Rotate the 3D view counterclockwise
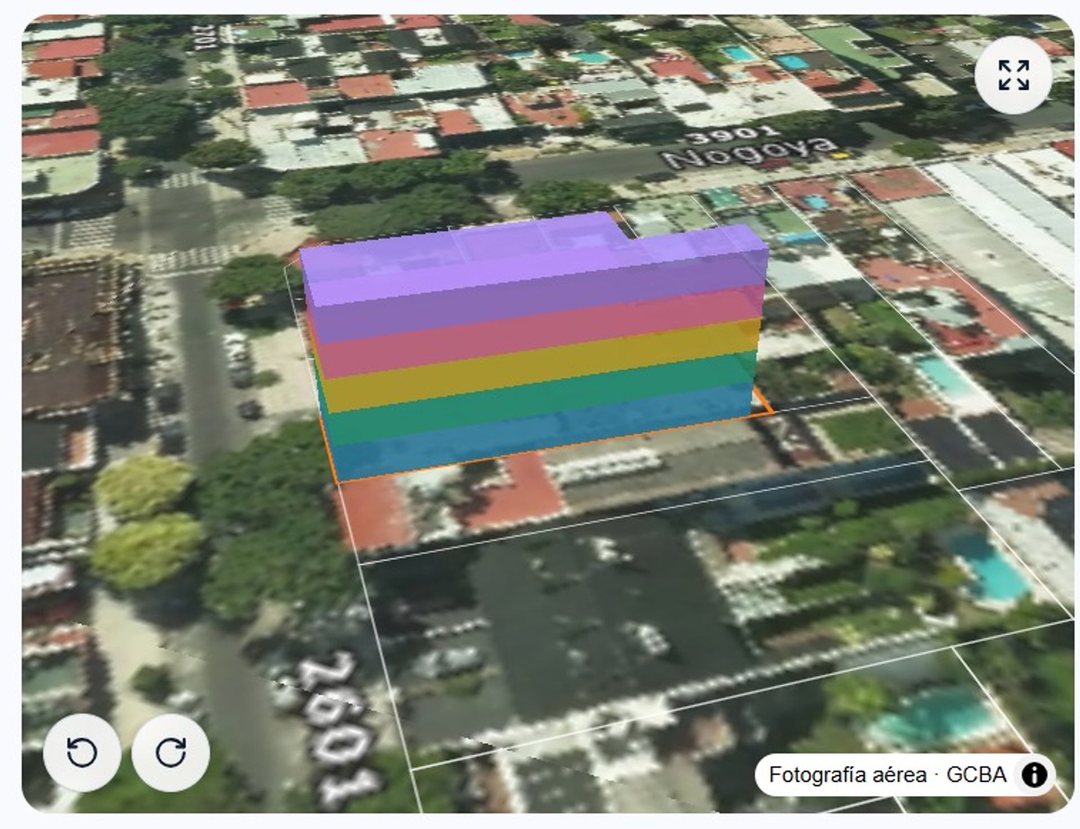This screenshot has width=1080, height=829. point(82,752)
